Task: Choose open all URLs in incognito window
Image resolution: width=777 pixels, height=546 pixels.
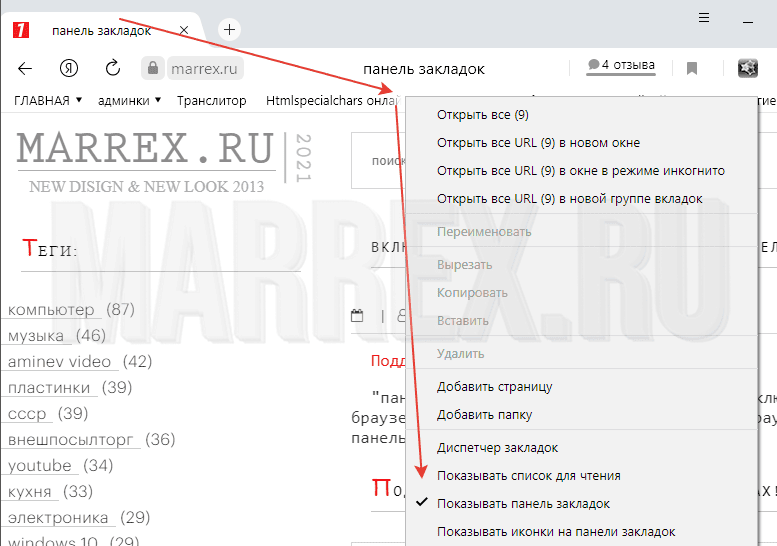Action: pos(582,170)
